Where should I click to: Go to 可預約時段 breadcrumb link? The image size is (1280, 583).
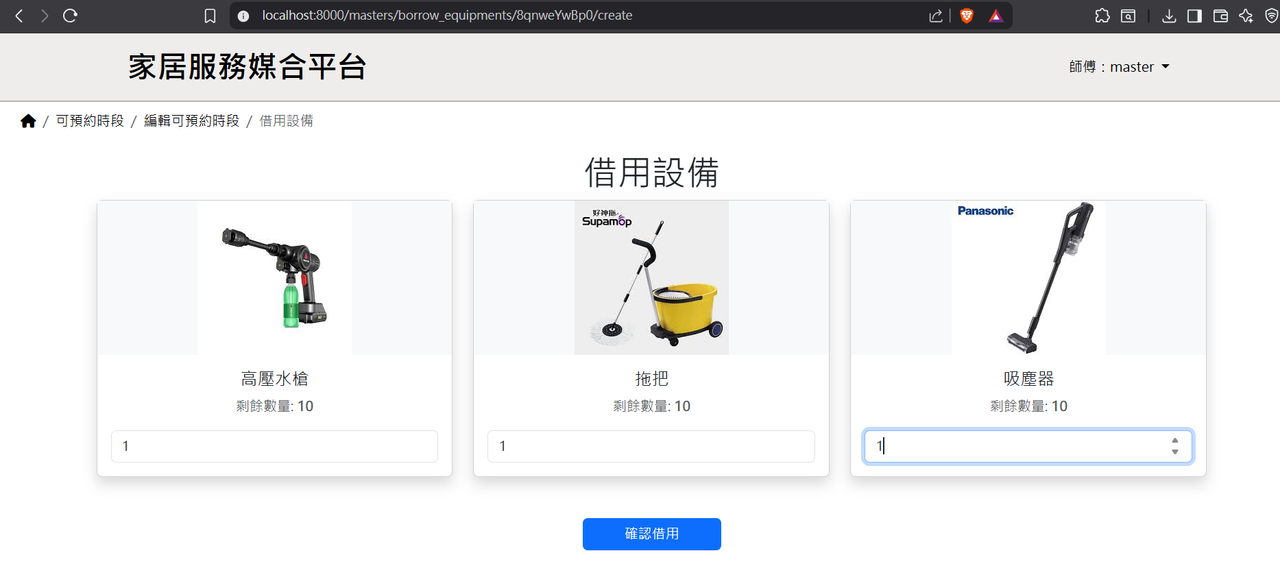(90, 121)
